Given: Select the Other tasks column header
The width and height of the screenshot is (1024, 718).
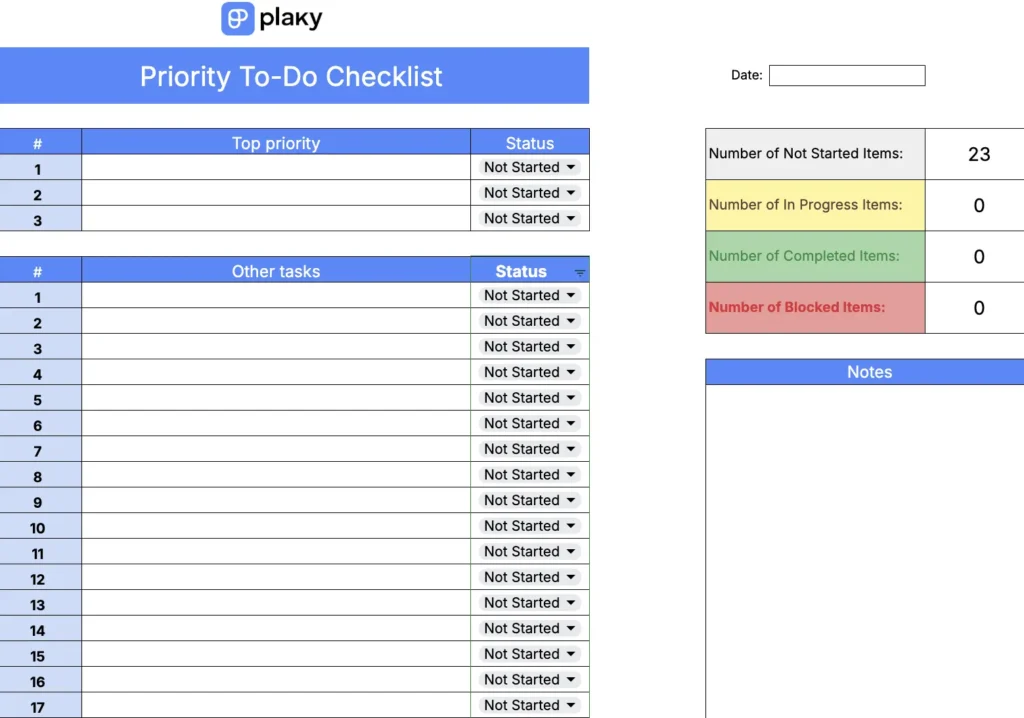Looking at the screenshot, I should [x=276, y=270].
